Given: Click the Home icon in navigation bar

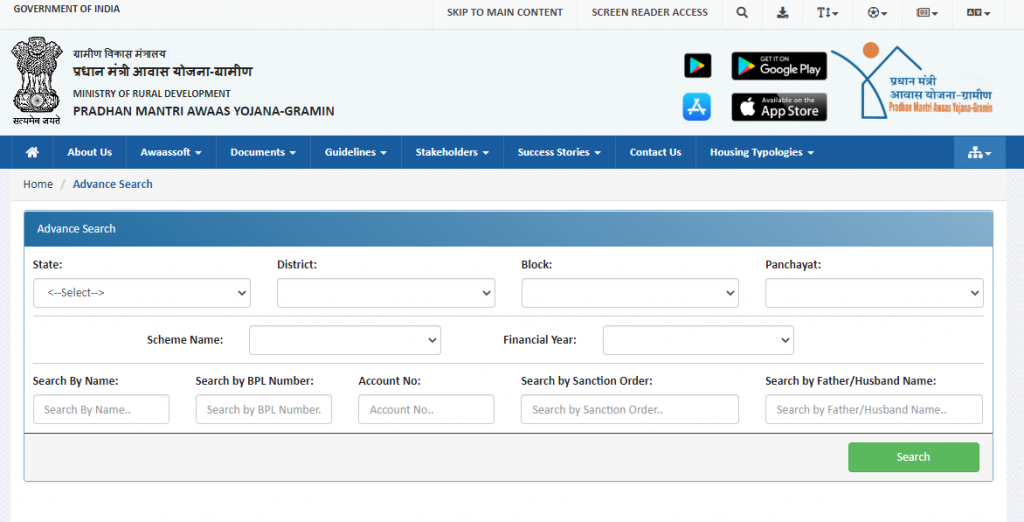Looking at the screenshot, I should (x=32, y=152).
